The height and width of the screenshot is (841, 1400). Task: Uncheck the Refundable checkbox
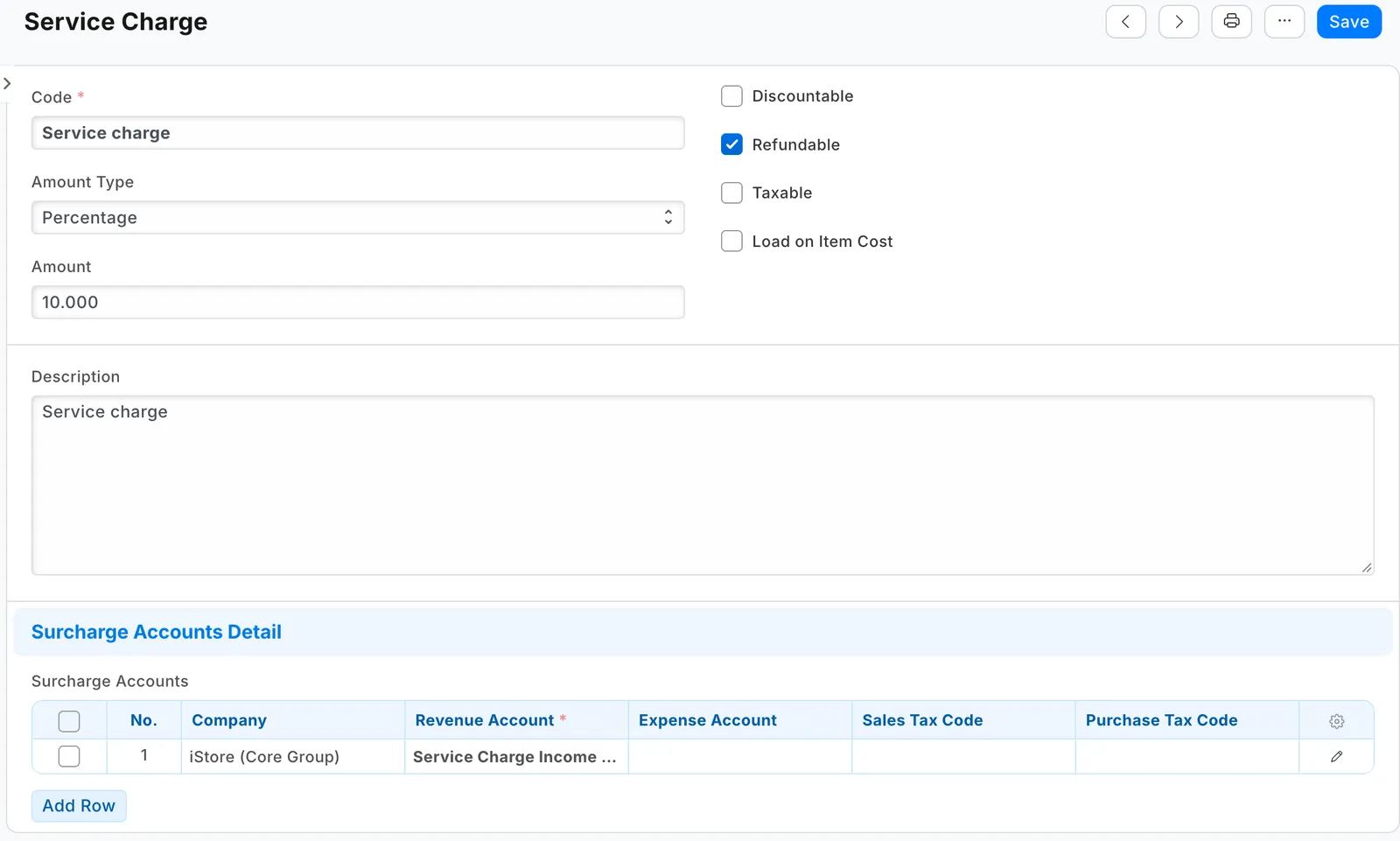(x=731, y=144)
